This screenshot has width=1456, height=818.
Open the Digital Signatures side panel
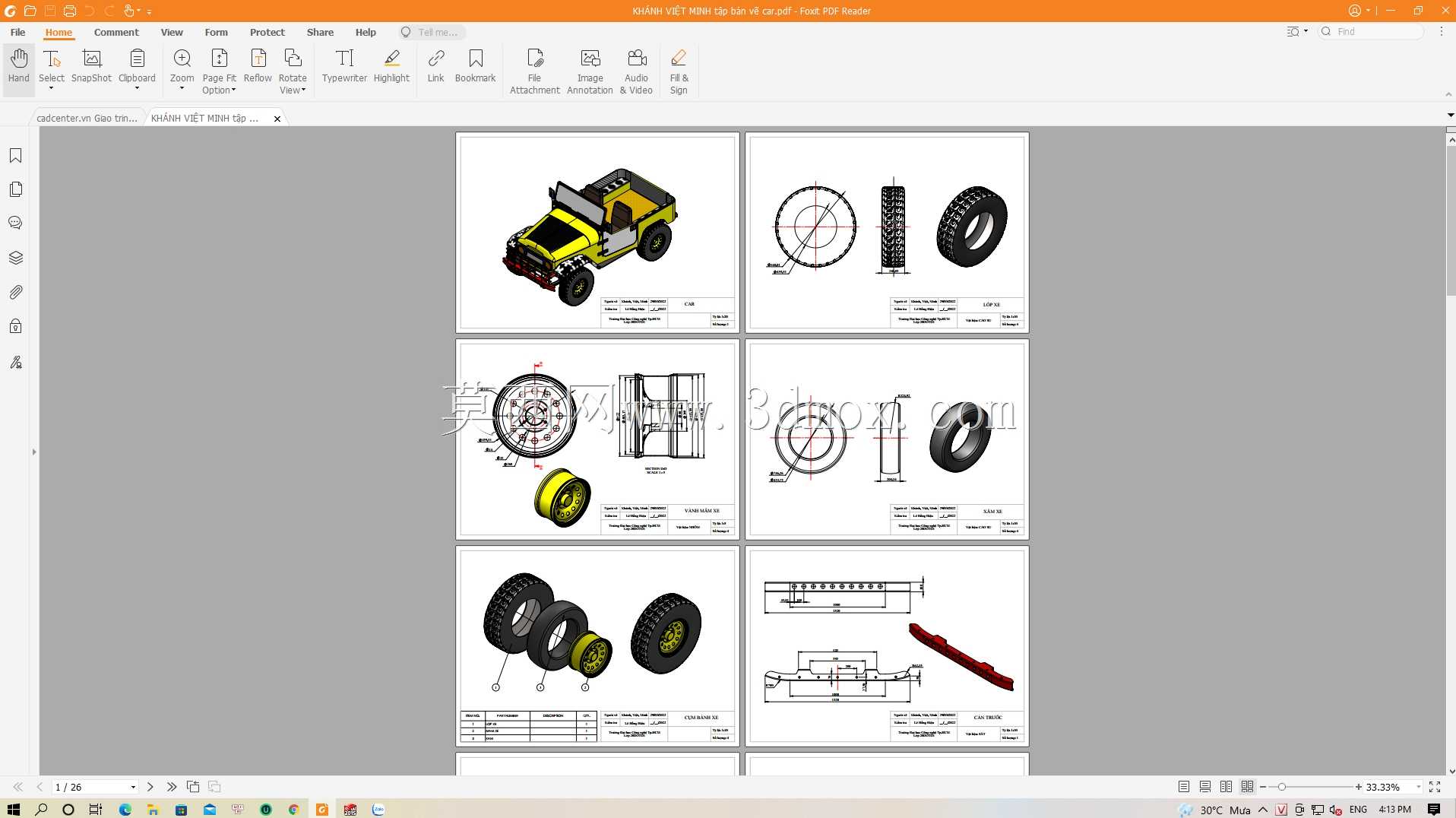(15, 362)
